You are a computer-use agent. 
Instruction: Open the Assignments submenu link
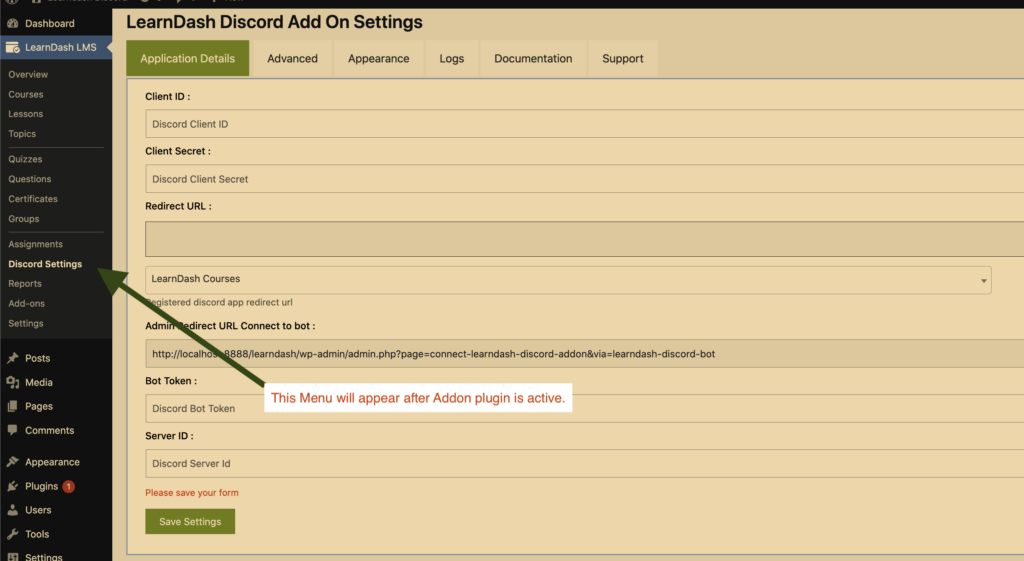click(35, 244)
